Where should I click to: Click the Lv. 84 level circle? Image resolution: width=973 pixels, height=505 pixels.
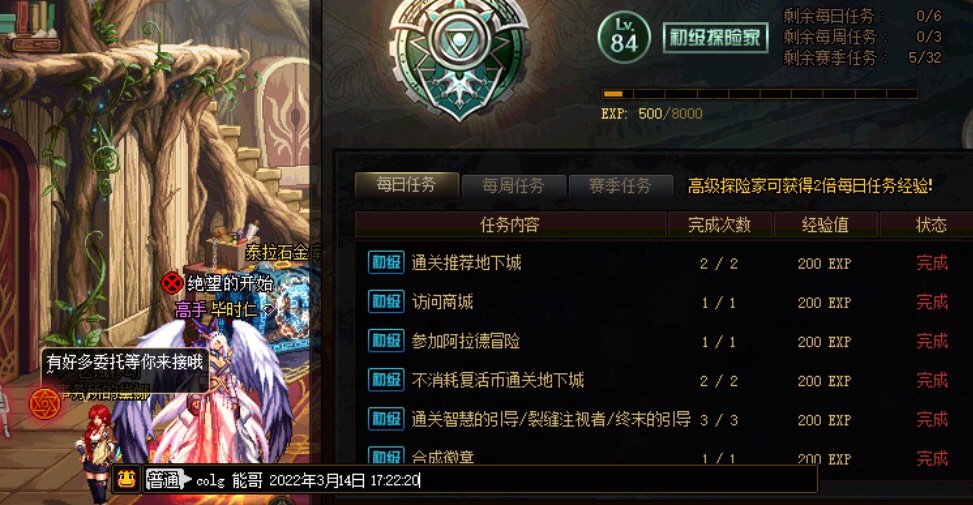point(624,38)
